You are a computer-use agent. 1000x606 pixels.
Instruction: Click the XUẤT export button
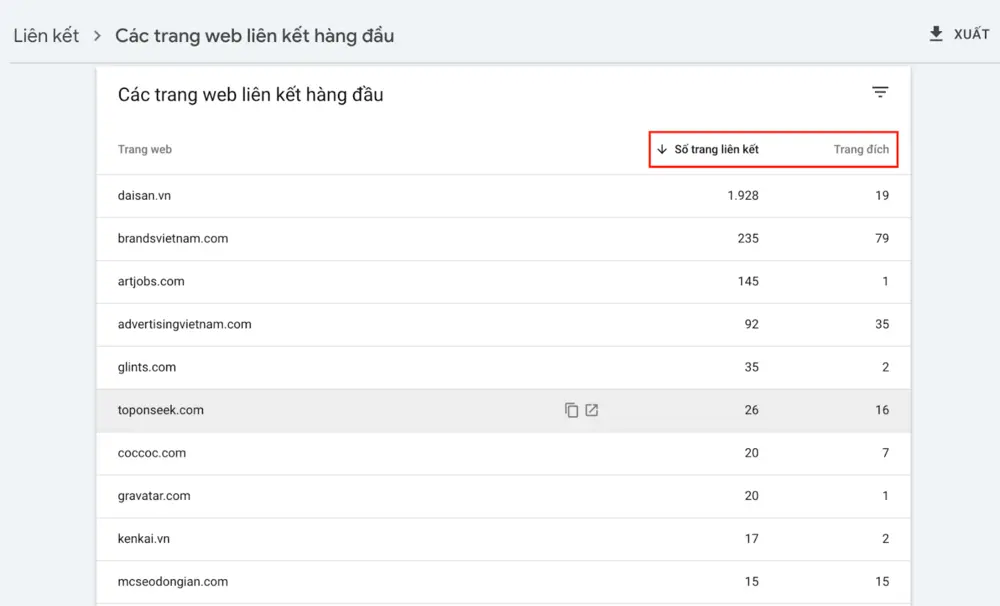pos(960,34)
